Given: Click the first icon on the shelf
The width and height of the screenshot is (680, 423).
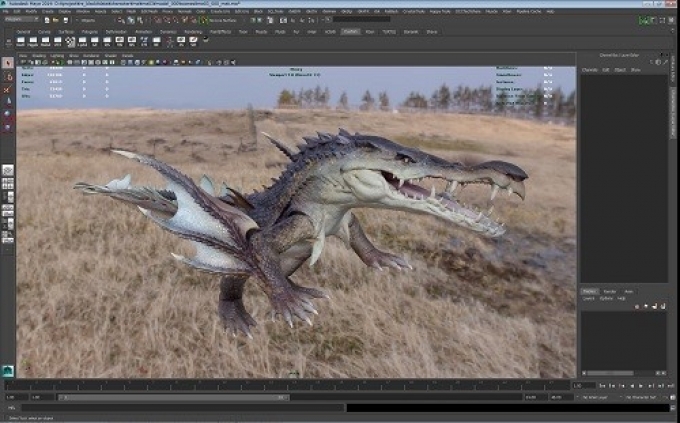Looking at the screenshot, I should 20,42.
